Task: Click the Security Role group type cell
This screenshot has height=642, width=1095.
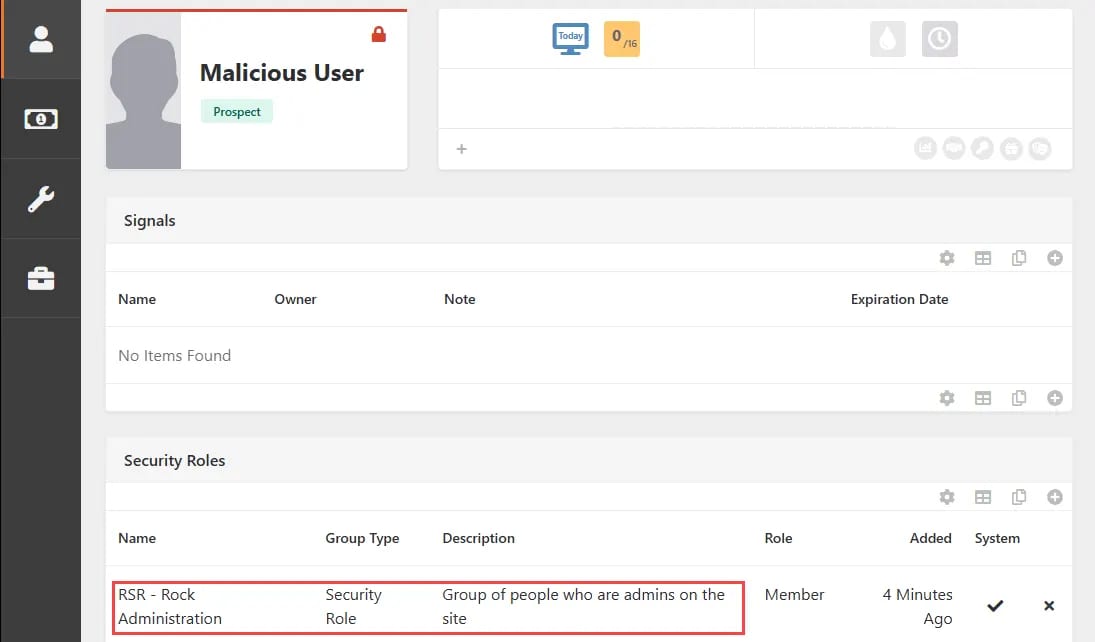Action: [x=353, y=606]
